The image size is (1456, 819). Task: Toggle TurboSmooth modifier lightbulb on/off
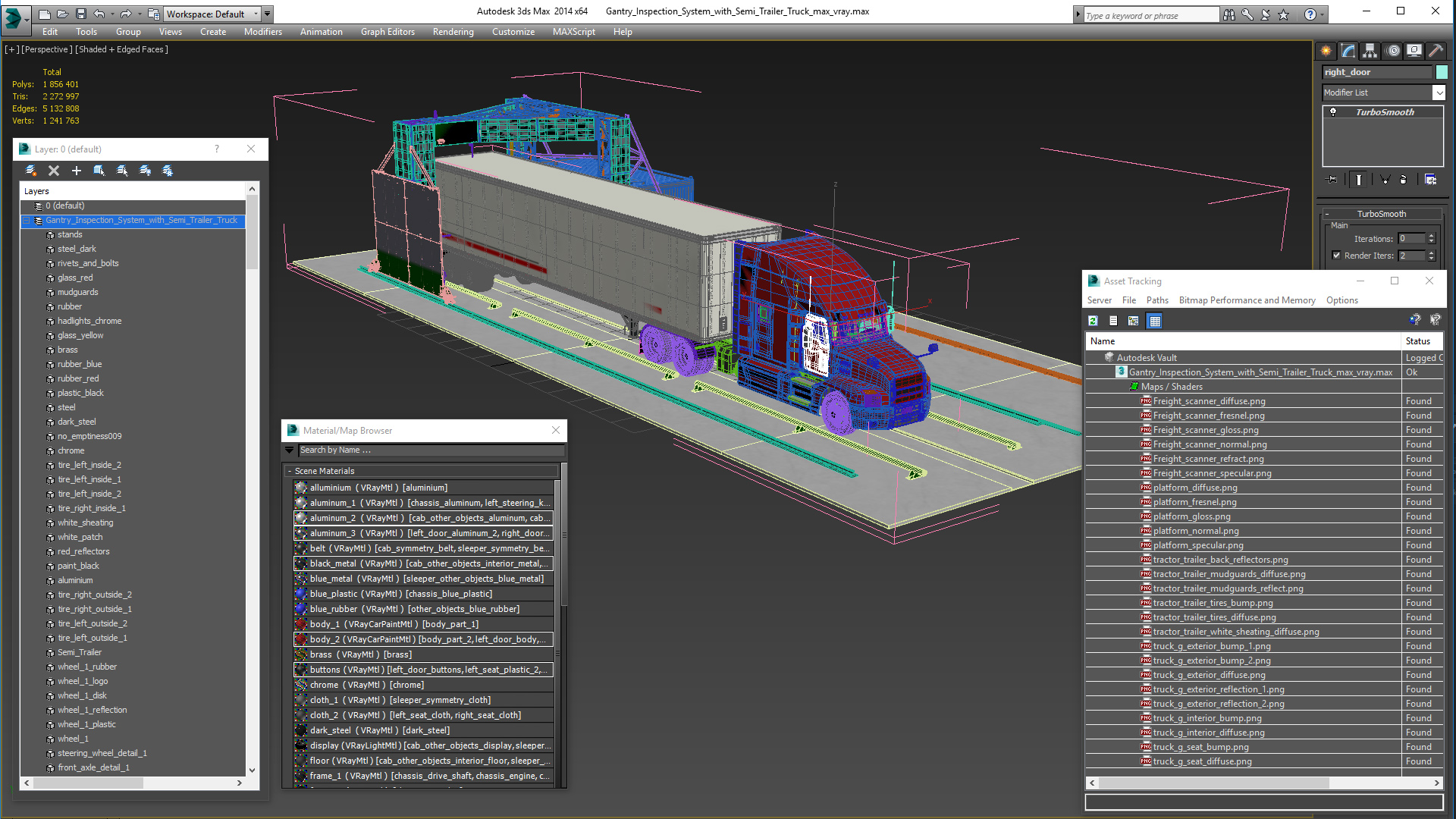tap(1333, 112)
